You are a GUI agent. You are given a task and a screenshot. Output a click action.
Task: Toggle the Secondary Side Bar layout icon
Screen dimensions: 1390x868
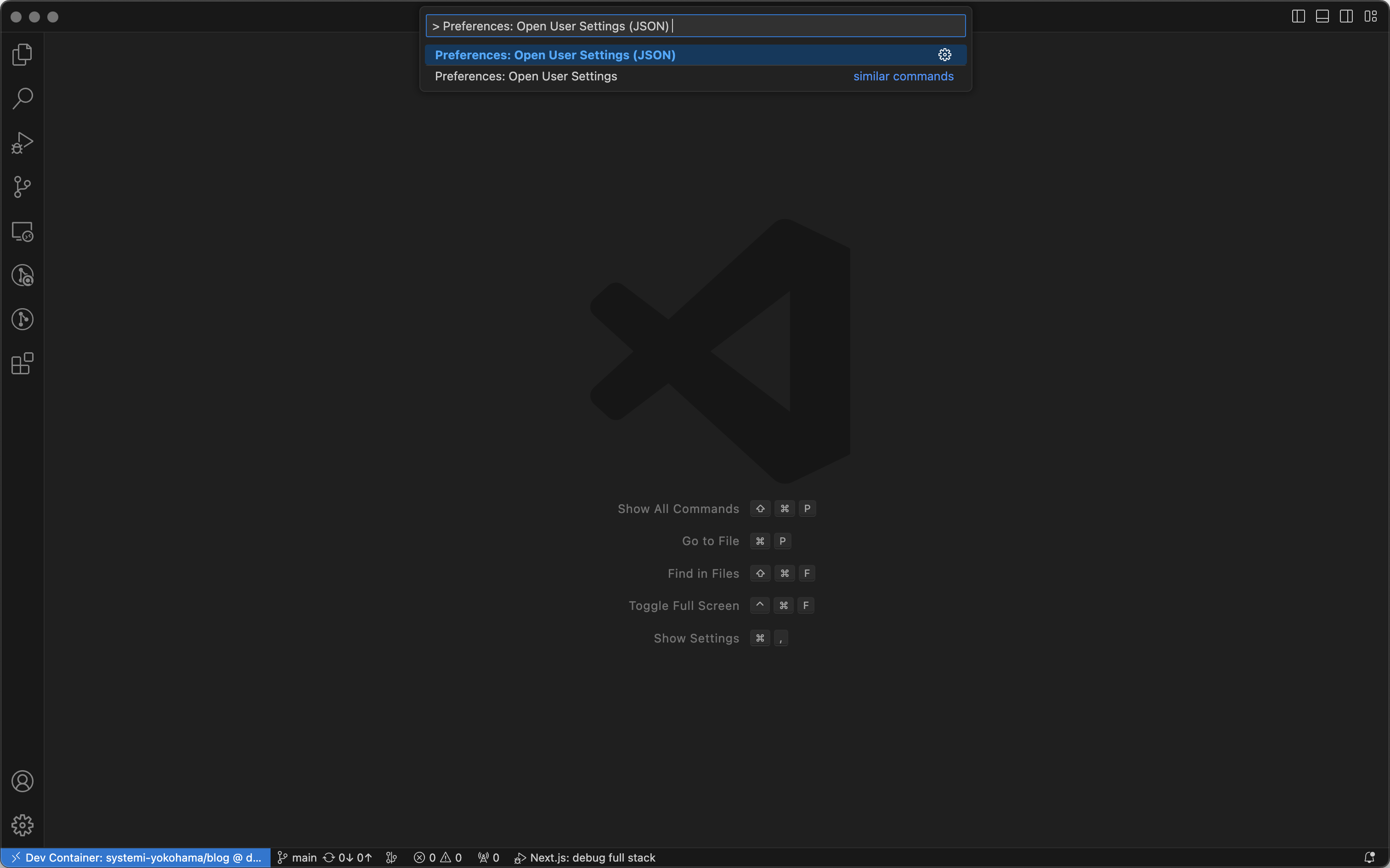(x=1346, y=17)
